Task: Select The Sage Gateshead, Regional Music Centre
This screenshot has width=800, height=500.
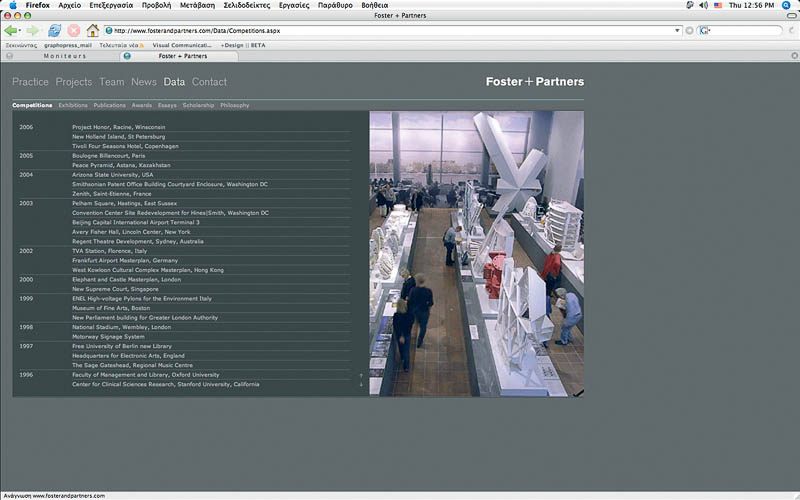Action: [132, 365]
